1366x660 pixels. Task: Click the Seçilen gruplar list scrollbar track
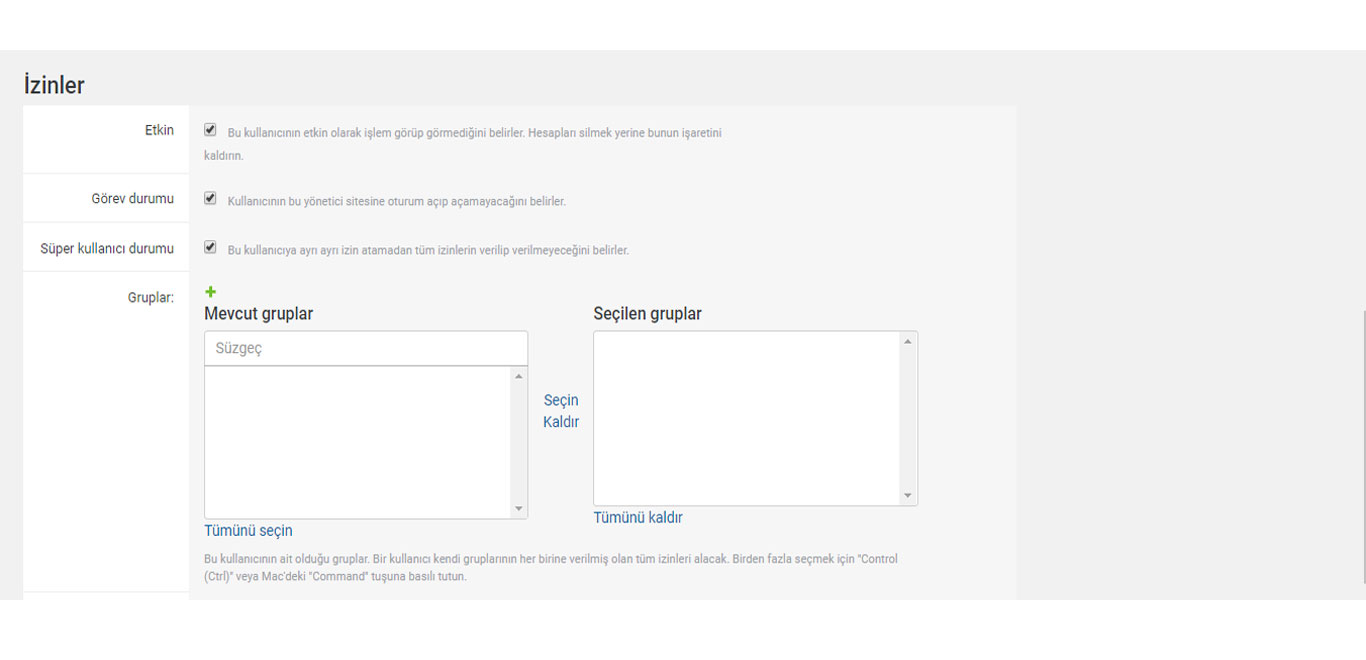coord(908,418)
